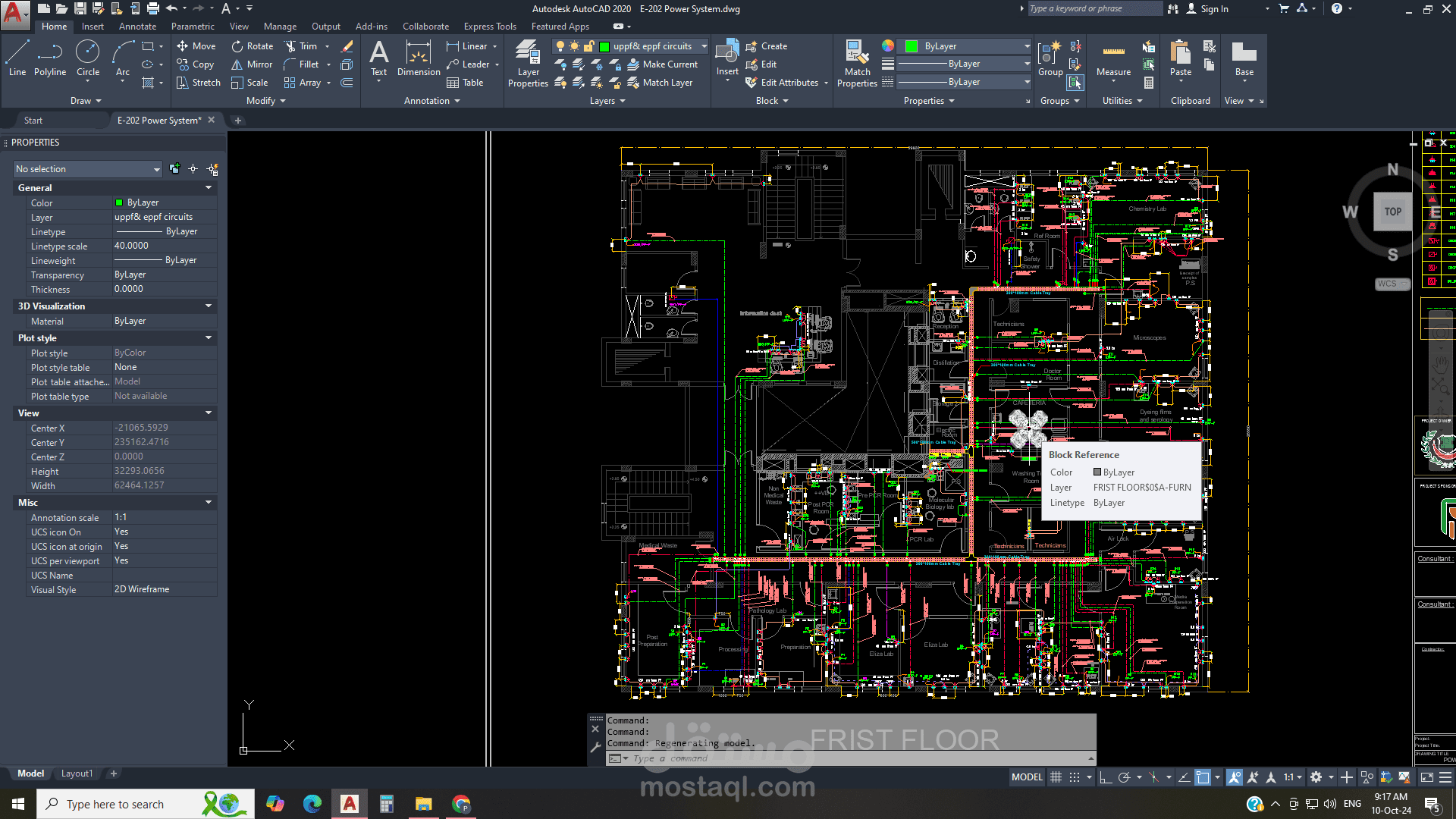Activate the Move command

click(196, 46)
